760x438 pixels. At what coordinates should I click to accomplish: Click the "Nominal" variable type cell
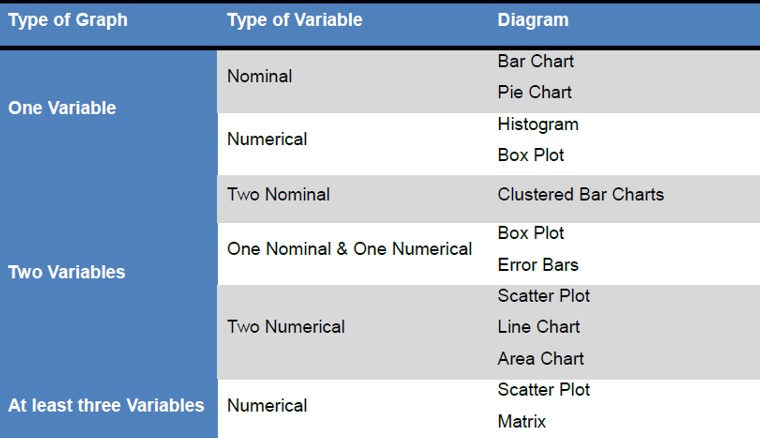(260, 76)
